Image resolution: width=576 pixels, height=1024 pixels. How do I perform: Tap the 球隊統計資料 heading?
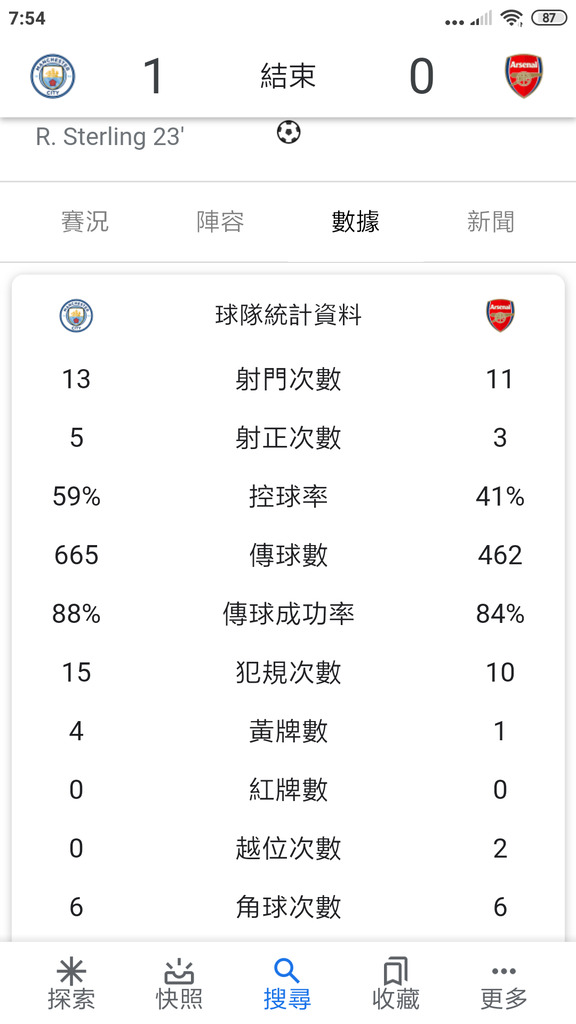(288, 315)
